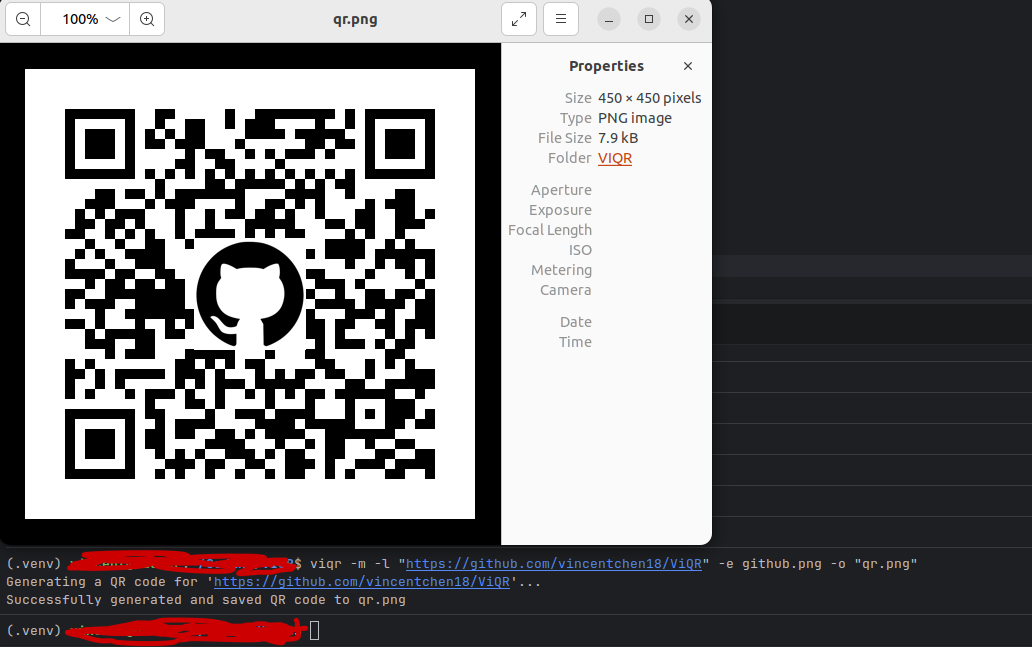Click the 'Metering' property label
This screenshot has height=647, width=1032.
click(x=561, y=270)
